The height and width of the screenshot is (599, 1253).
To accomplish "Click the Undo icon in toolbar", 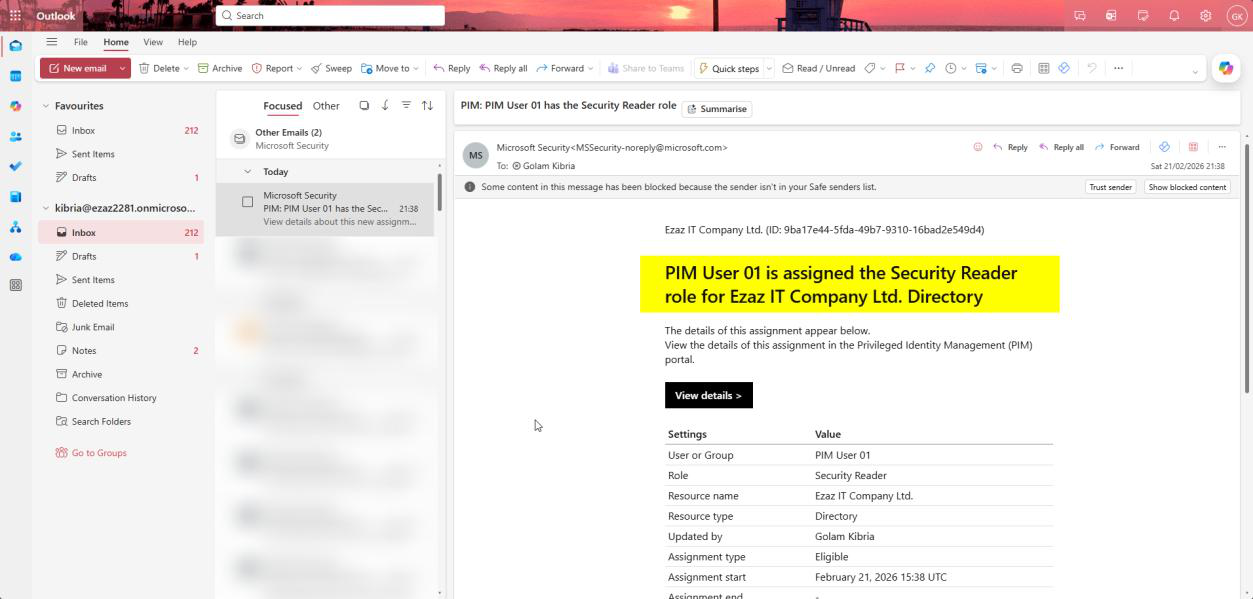I will (1091, 68).
